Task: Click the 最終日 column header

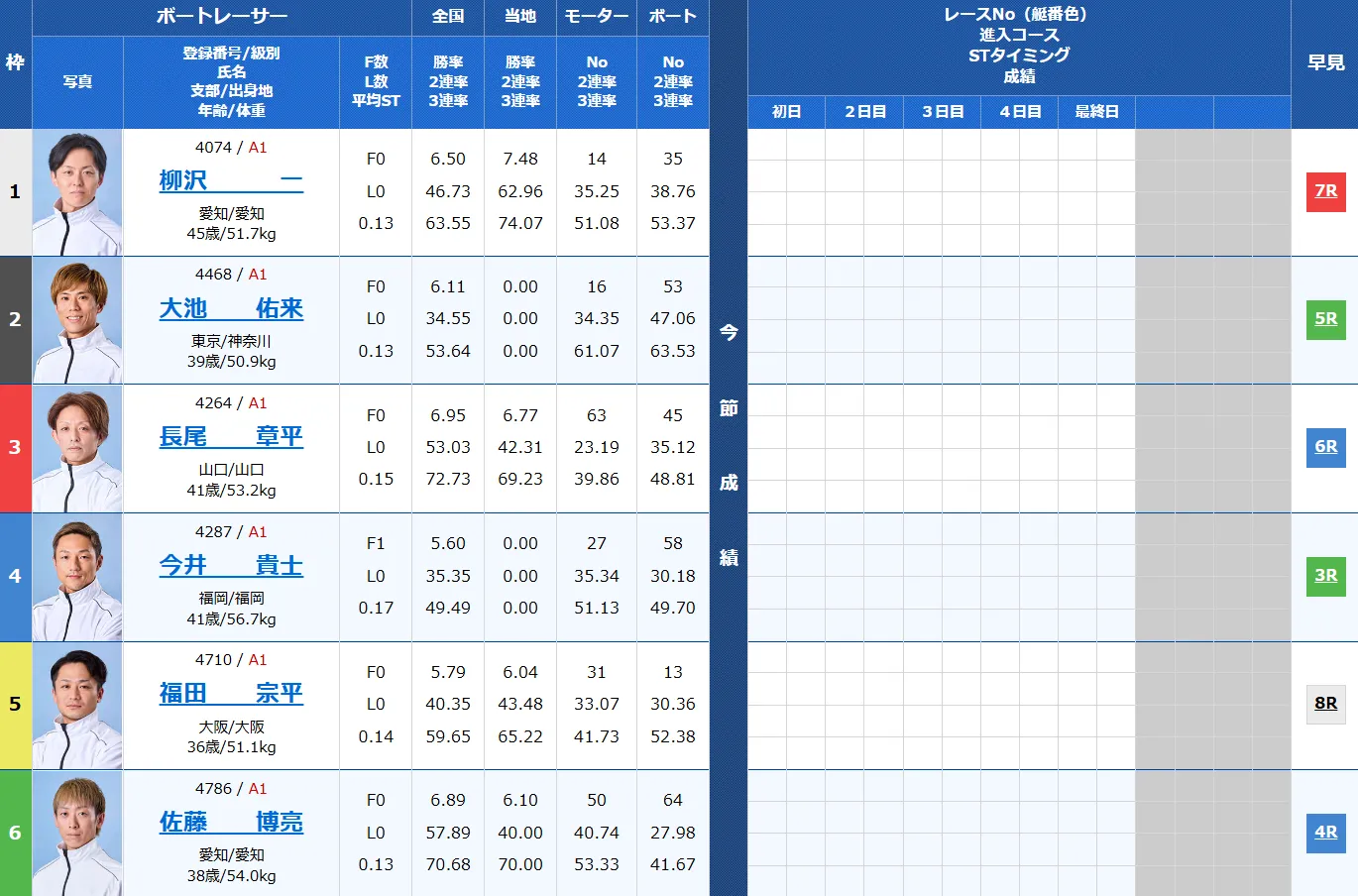Action: pyautogui.click(x=1096, y=112)
